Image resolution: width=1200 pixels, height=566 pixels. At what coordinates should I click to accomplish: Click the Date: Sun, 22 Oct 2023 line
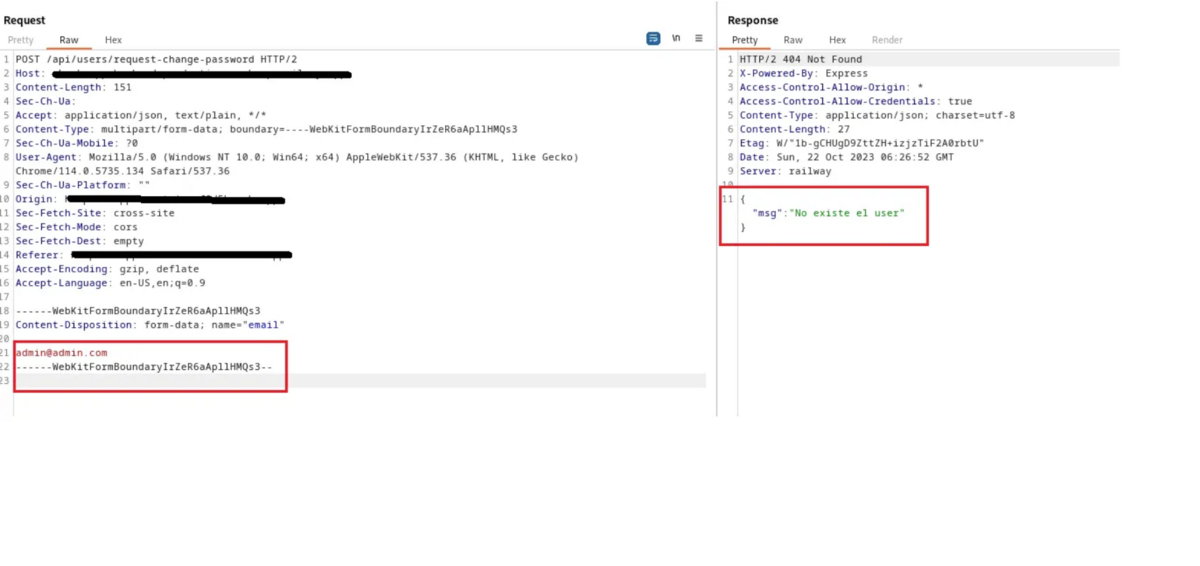[847, 157]
